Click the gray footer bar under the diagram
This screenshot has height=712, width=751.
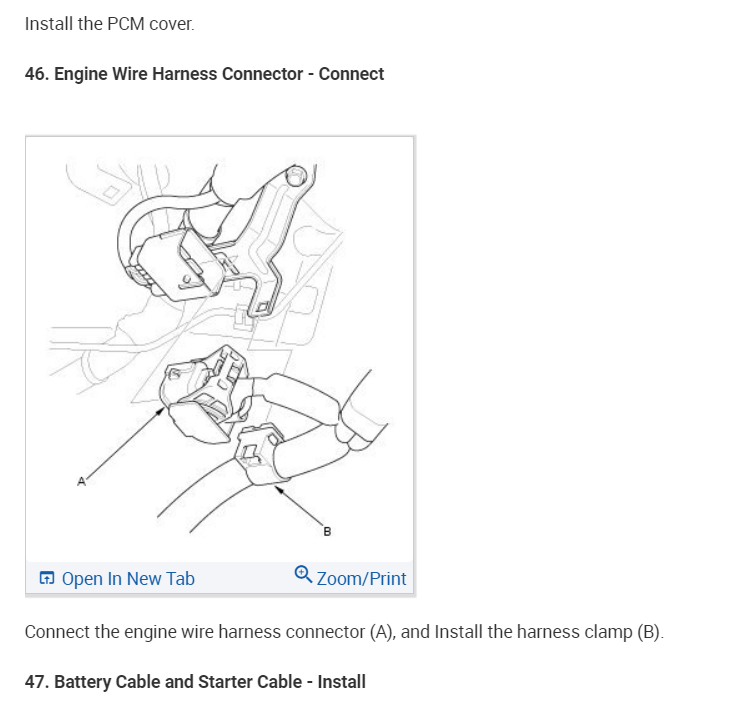[x=220, y=578]
